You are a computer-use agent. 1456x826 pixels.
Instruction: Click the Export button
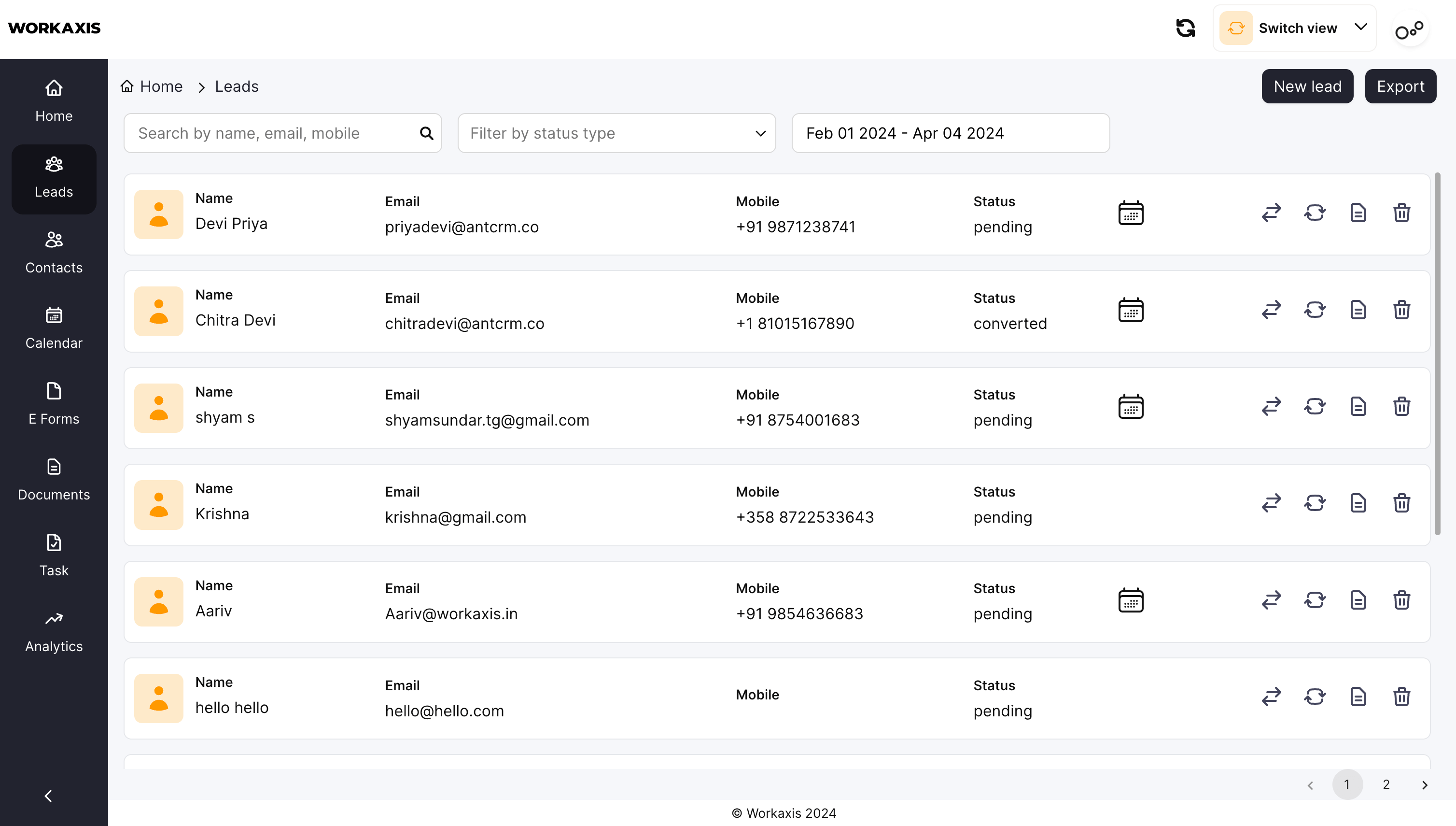(1400, 86)
